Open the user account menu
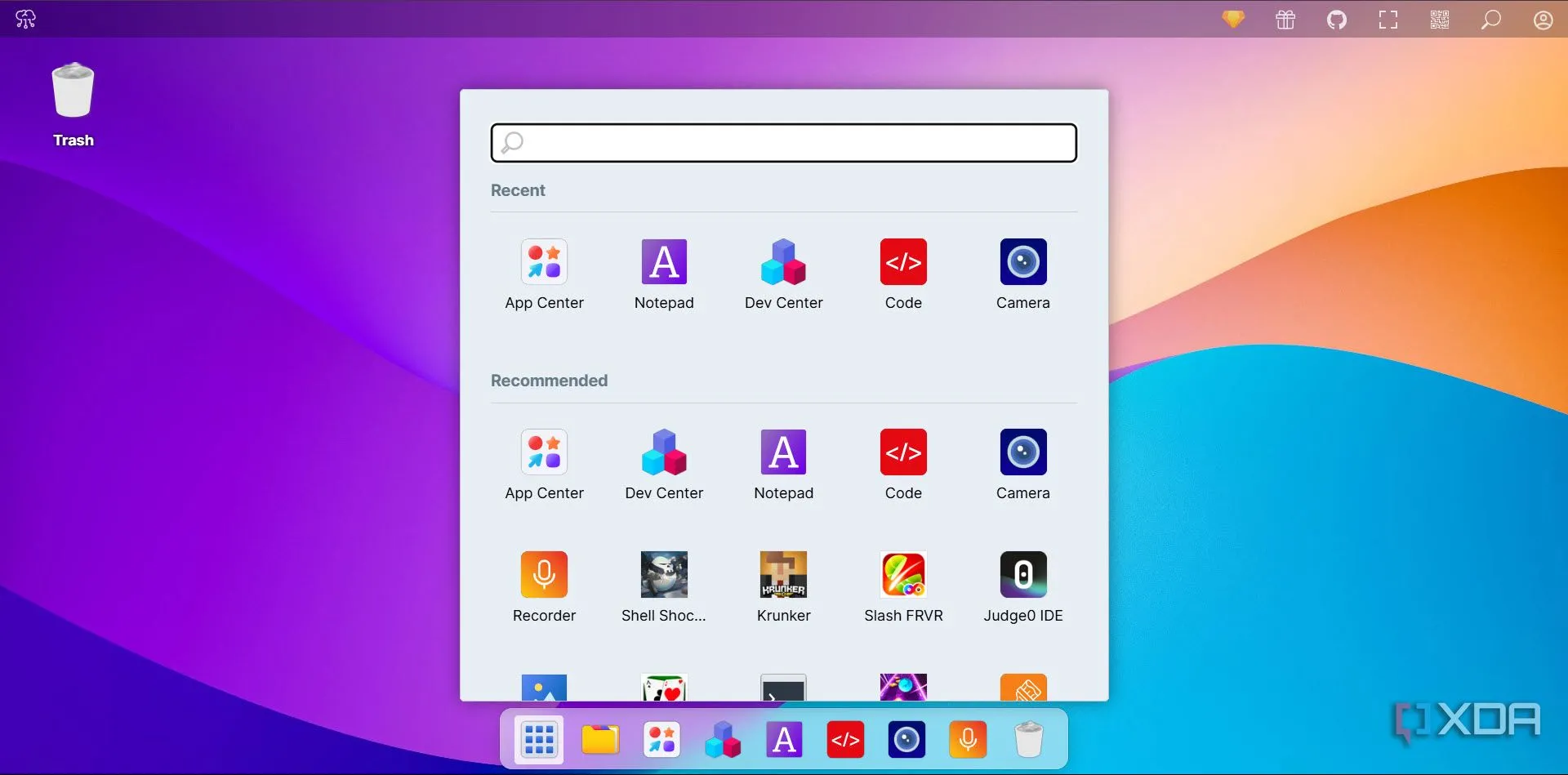Viewport: 1568px width, 775px height. [x=1543, y=20]
